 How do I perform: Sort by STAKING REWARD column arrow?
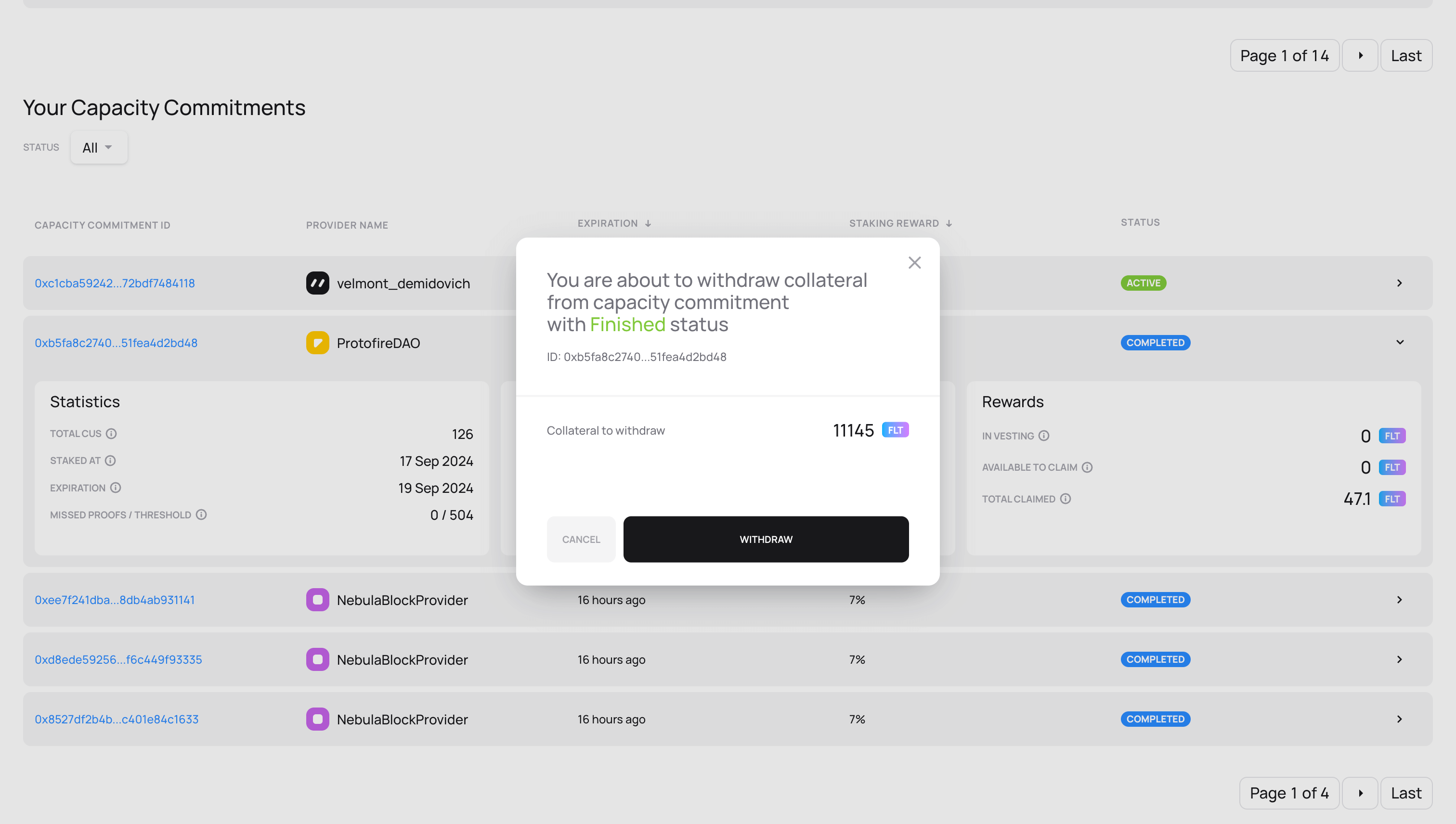(x=949, y=223)
